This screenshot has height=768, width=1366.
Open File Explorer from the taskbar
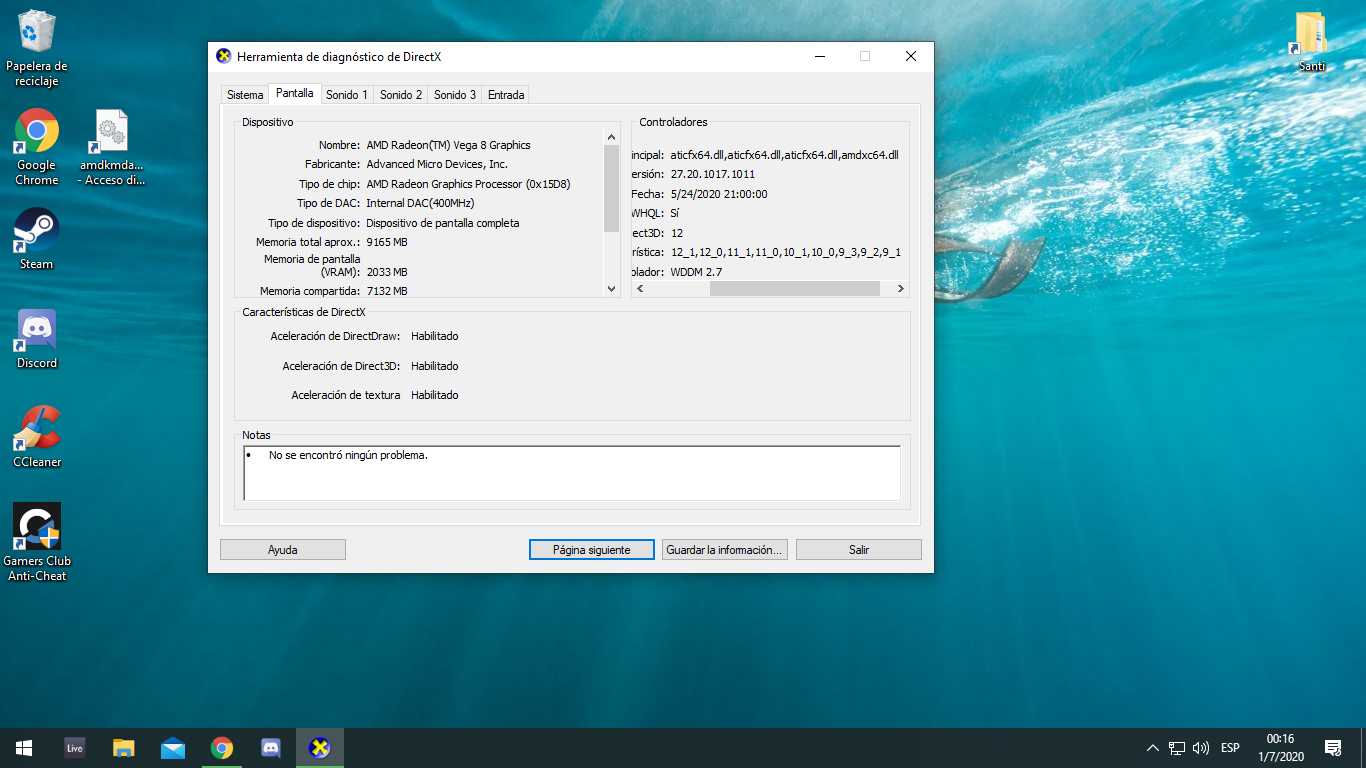(x=123, y=747)
